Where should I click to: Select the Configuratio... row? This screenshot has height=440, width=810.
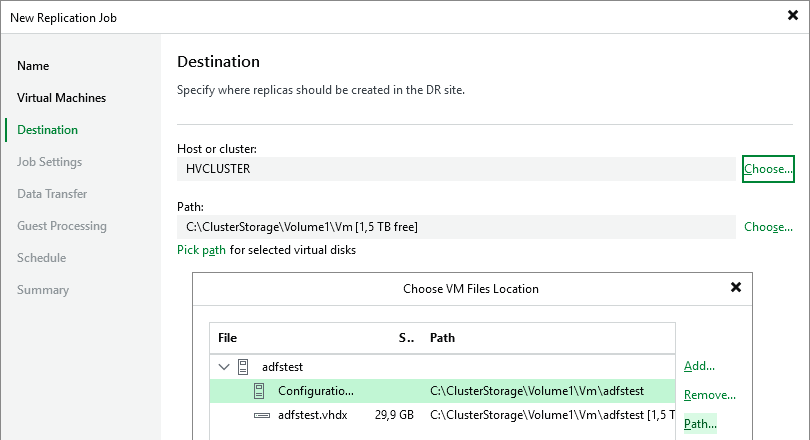click(442, 391)
